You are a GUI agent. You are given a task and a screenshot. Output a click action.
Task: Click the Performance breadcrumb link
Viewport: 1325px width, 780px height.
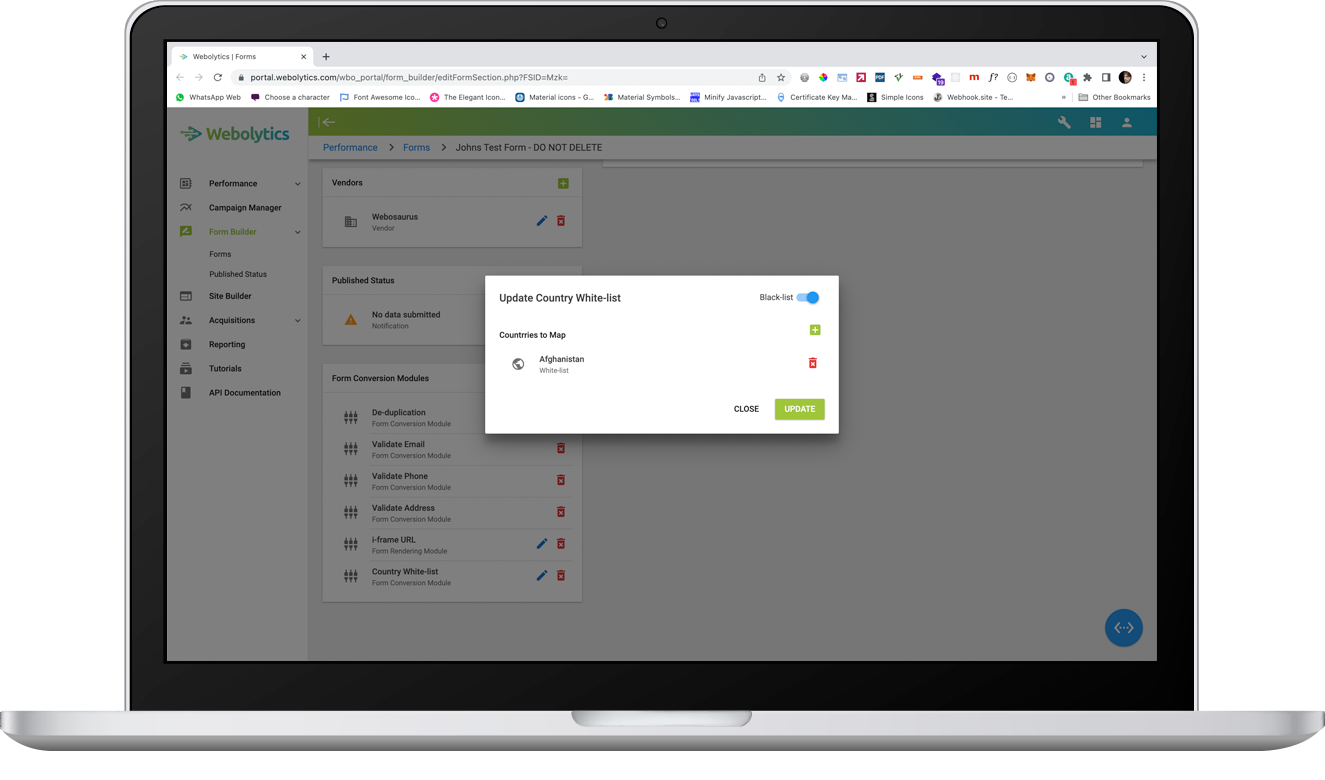click(350, 147)
